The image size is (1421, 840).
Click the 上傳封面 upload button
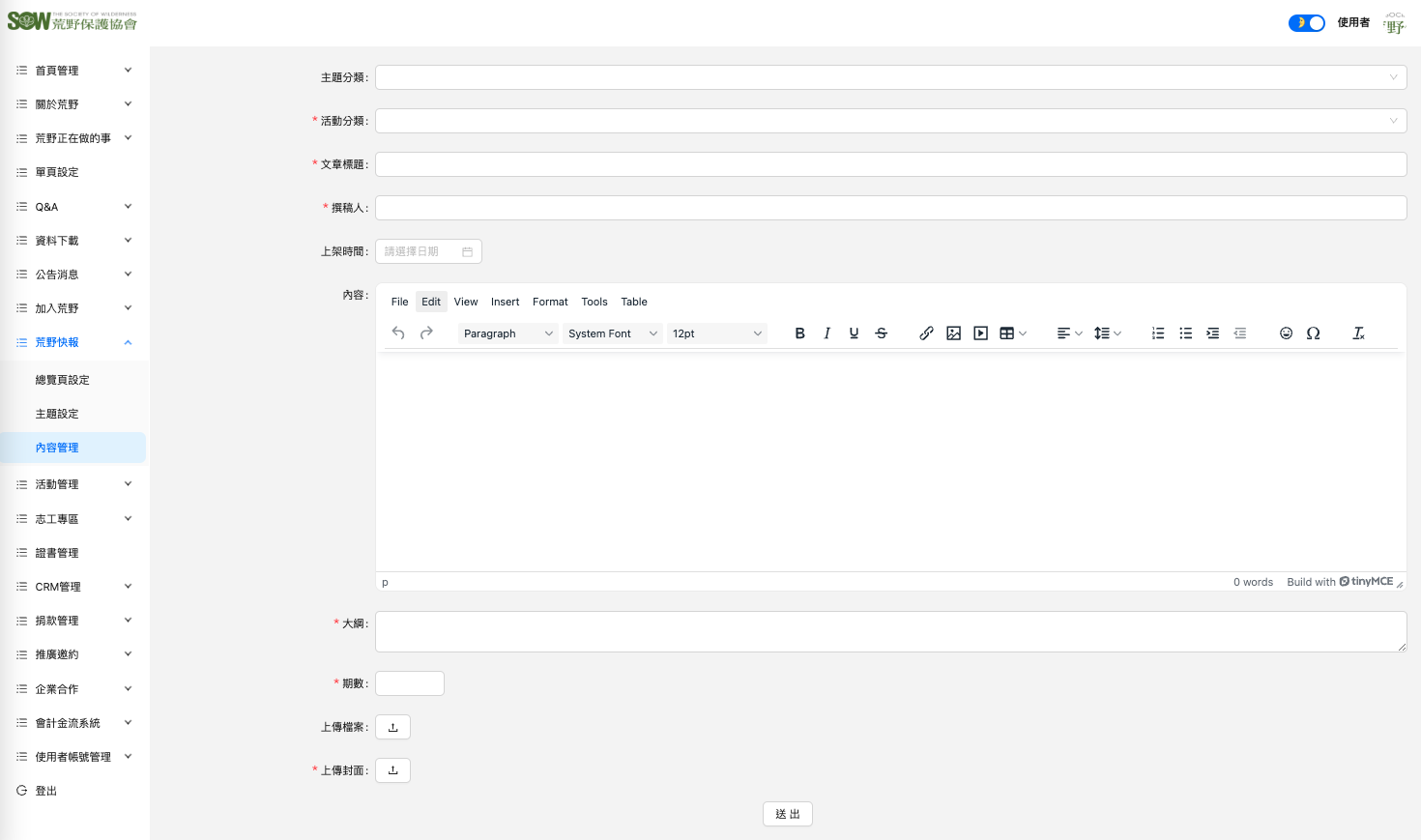click(x=392, y=770)
